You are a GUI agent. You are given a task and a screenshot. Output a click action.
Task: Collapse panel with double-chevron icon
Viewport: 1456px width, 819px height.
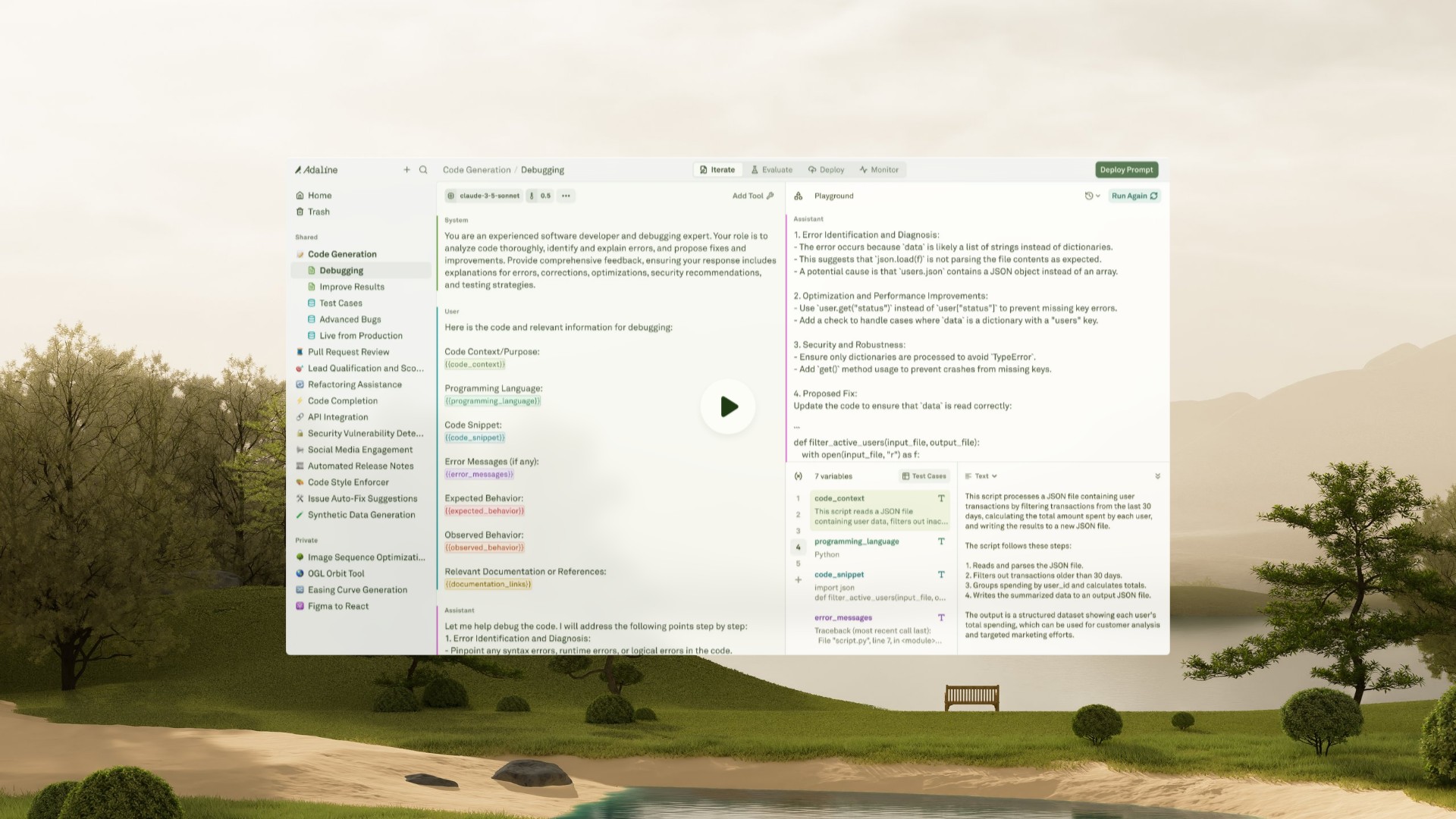(1157, 476)
